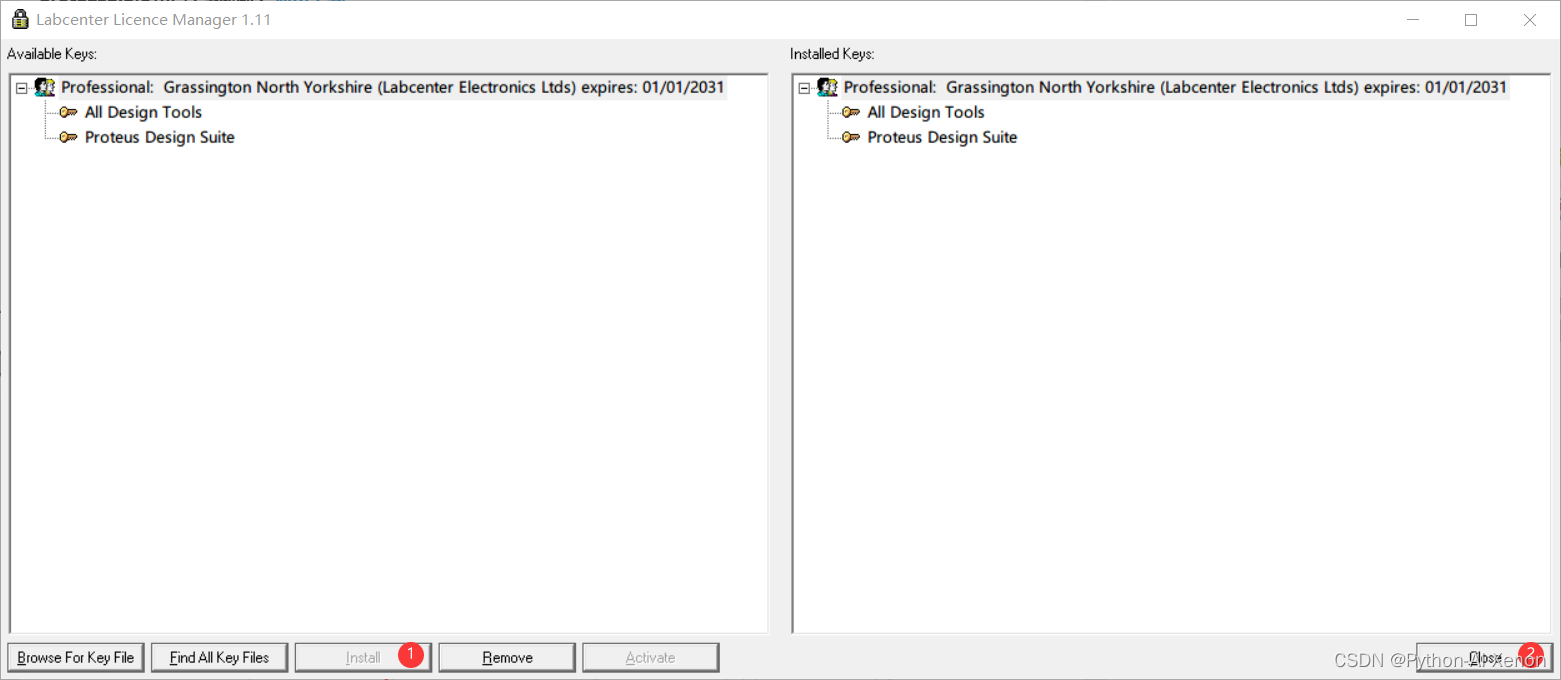The width and height of the screenshot is (1561, 680).
Task: Click the Professional licence icon in Installed Keys
Action: tap(827, 88)
